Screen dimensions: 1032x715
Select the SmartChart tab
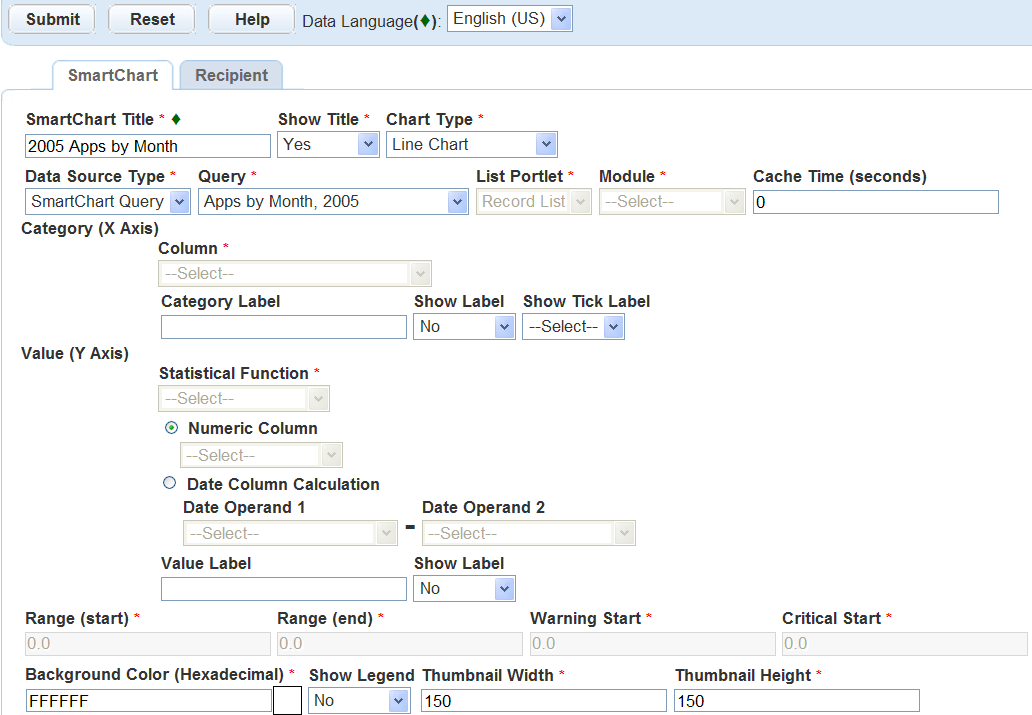113,76
